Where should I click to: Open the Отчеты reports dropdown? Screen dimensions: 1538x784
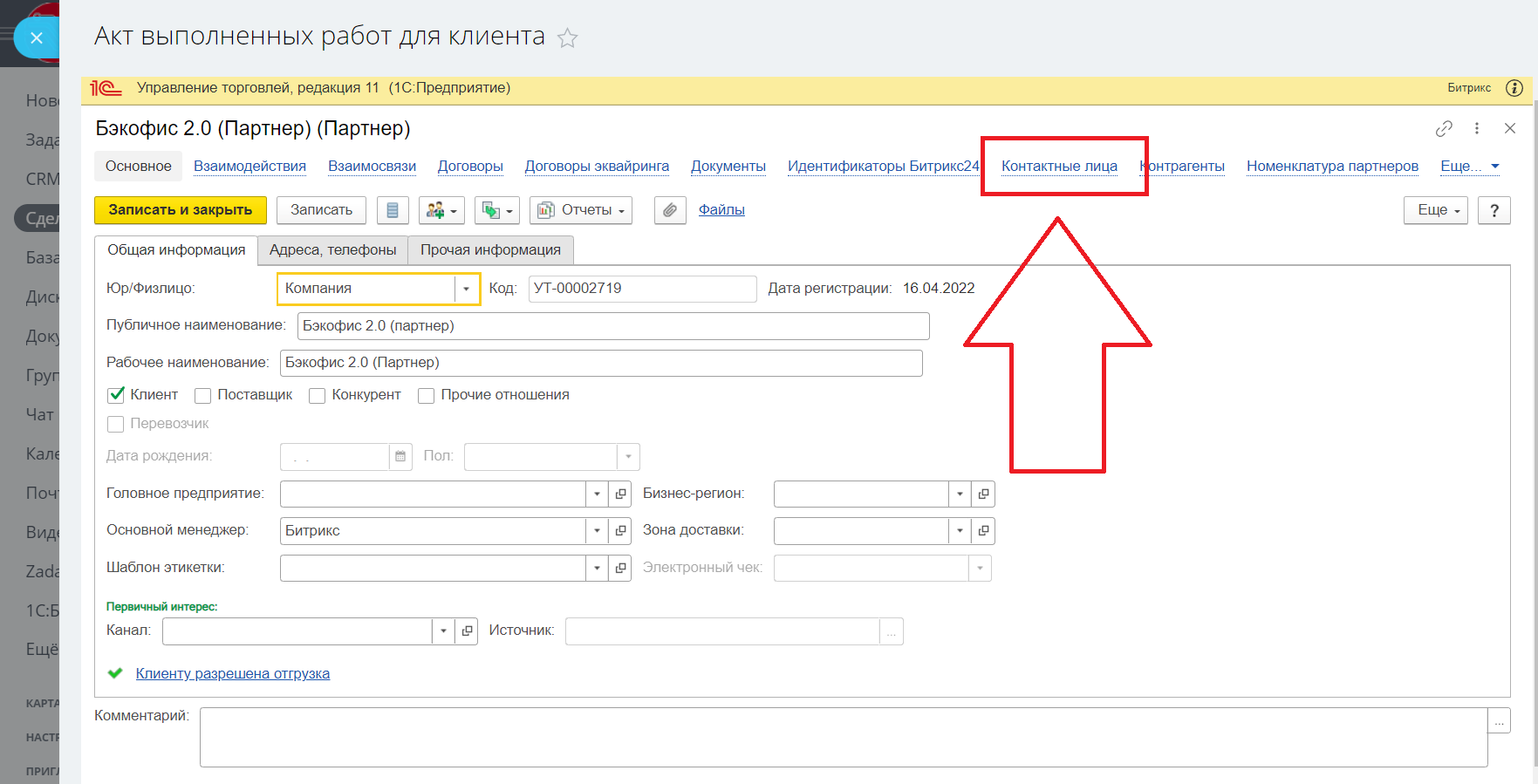coord(581,210)
